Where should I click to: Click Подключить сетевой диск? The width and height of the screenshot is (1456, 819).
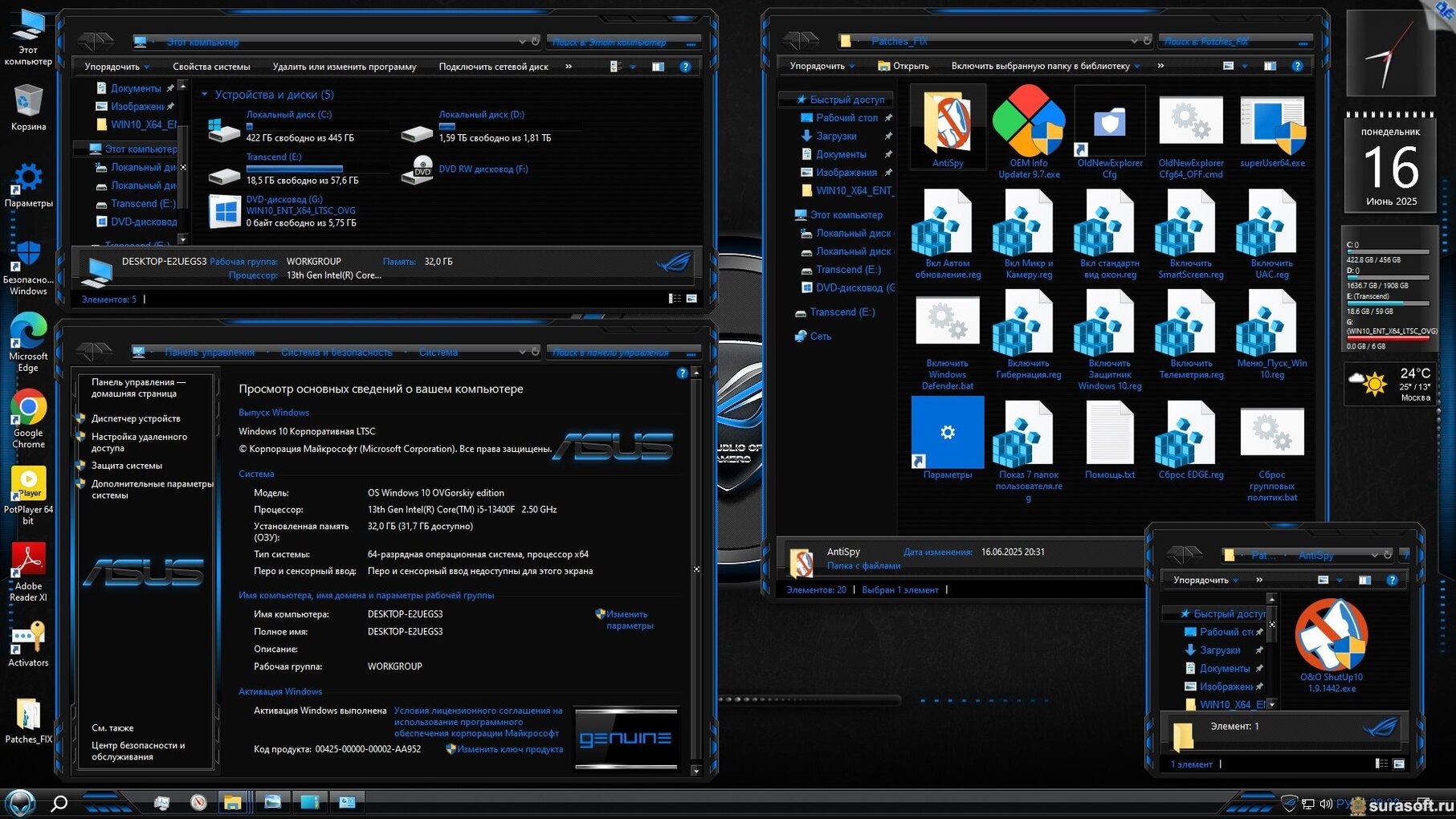pos(493,67)
